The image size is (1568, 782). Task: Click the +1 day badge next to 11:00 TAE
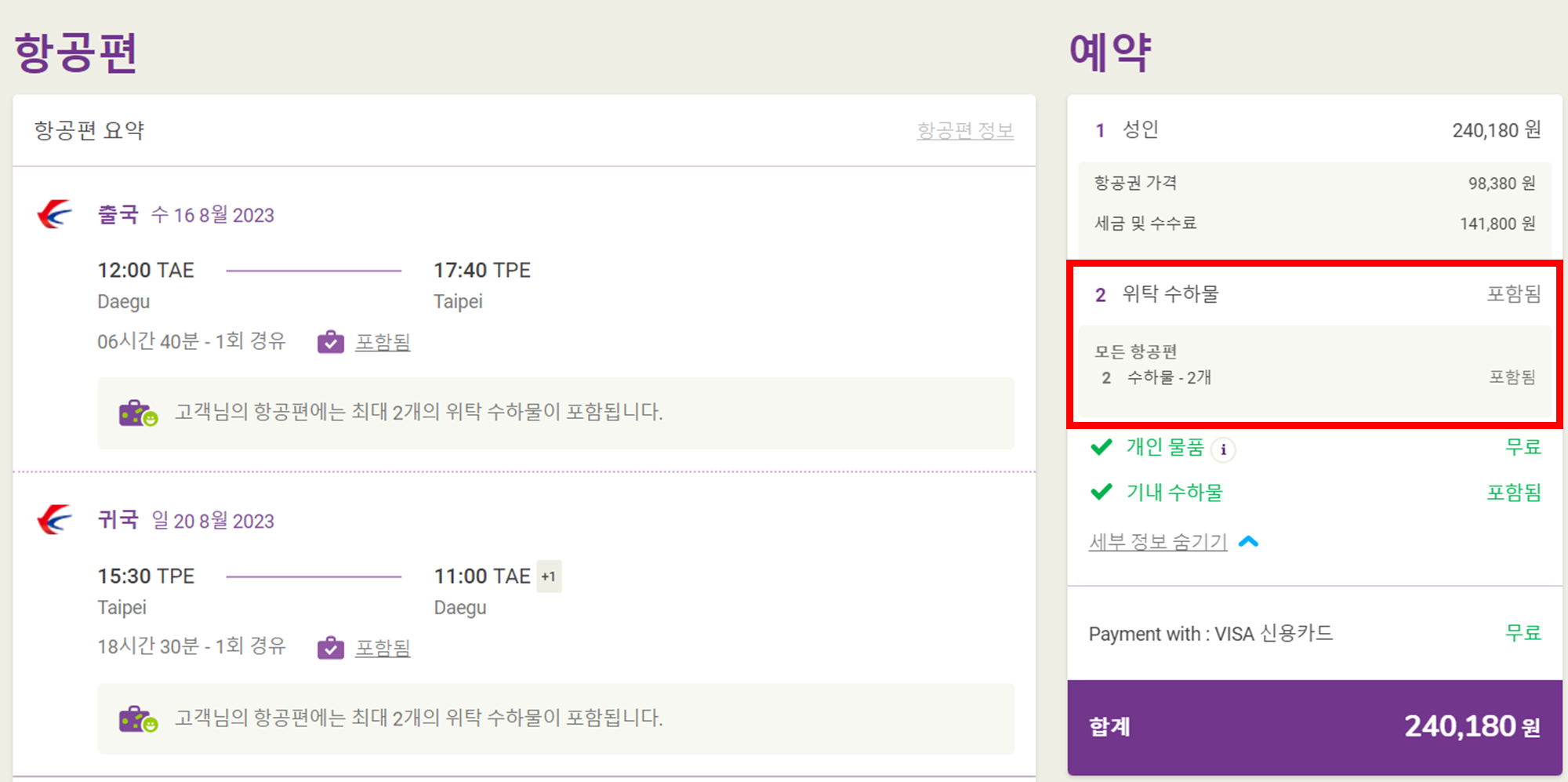click(549, 576)
